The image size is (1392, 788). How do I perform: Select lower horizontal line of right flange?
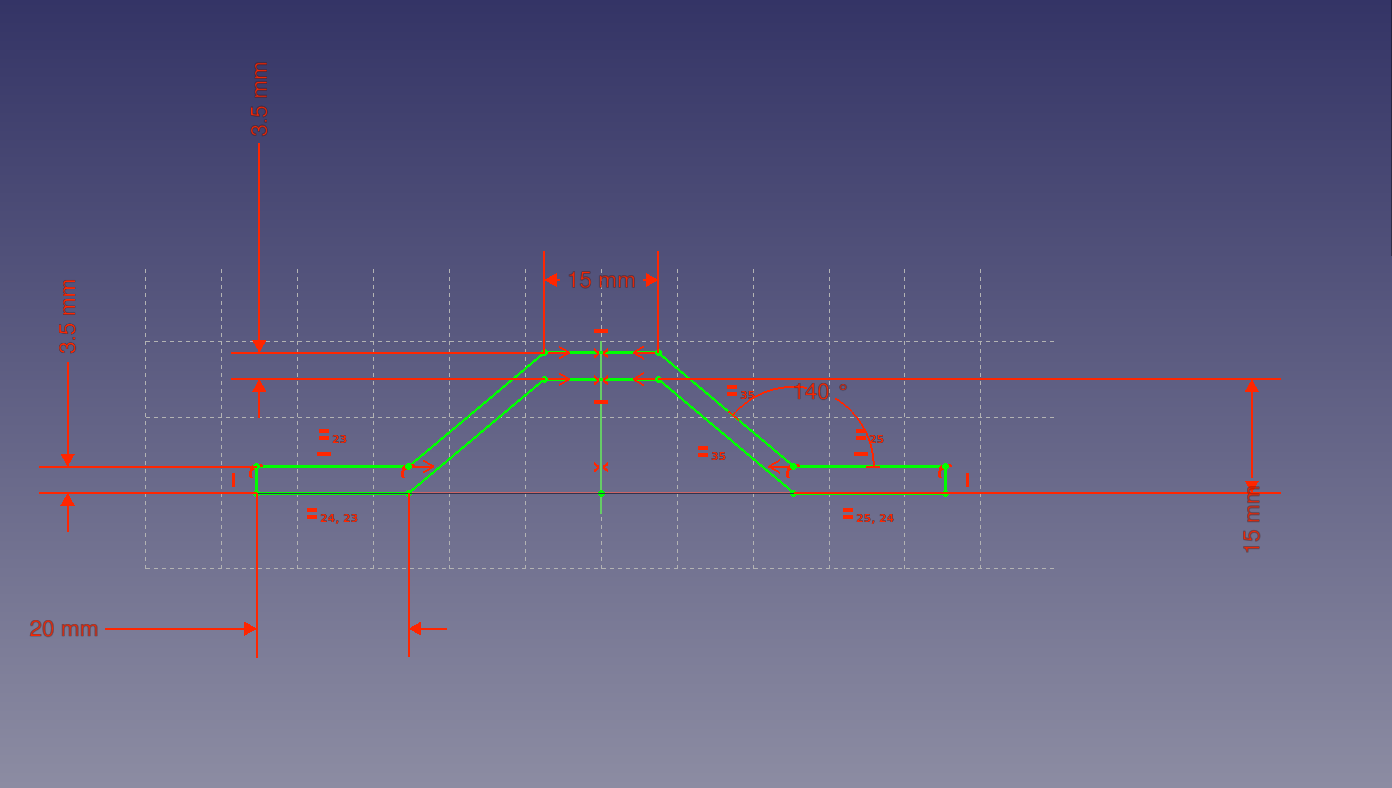click(869, 494)
